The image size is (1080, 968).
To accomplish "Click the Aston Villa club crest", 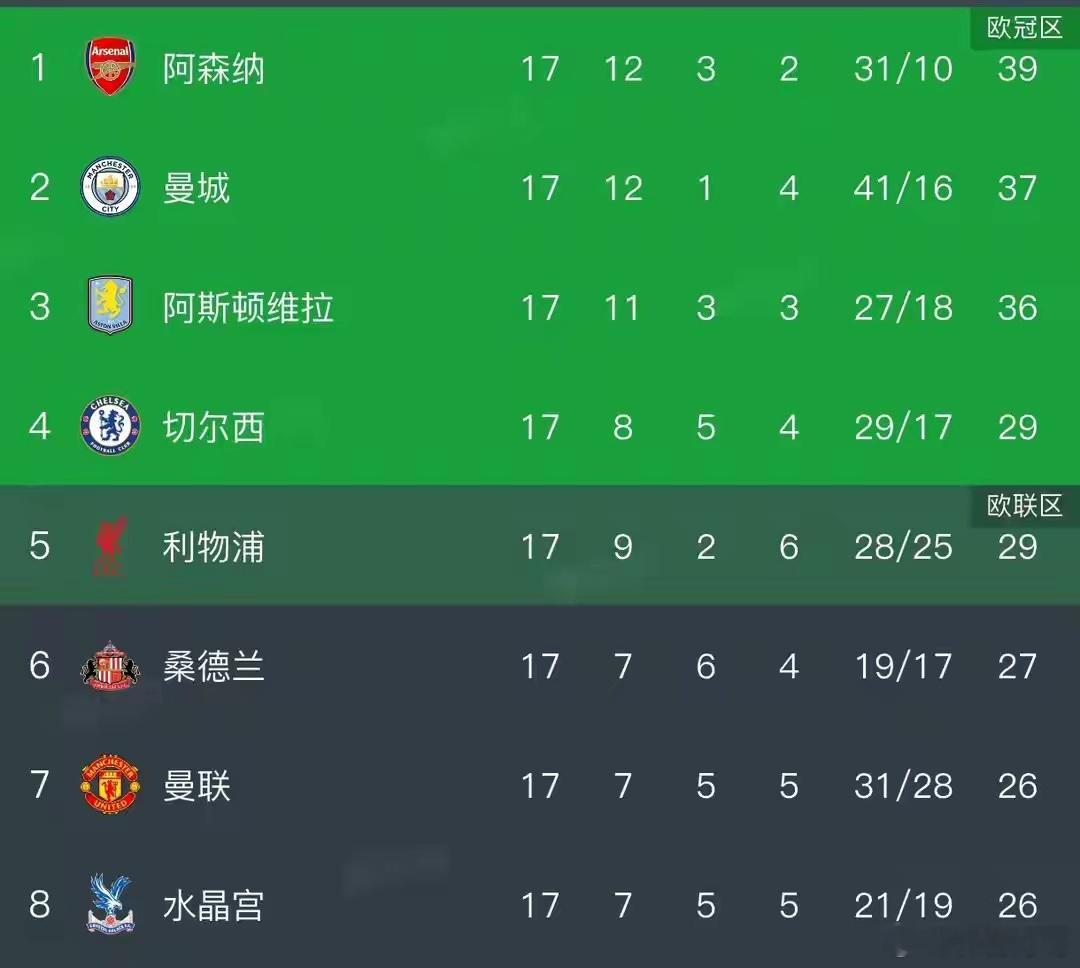I will point(110,307).
